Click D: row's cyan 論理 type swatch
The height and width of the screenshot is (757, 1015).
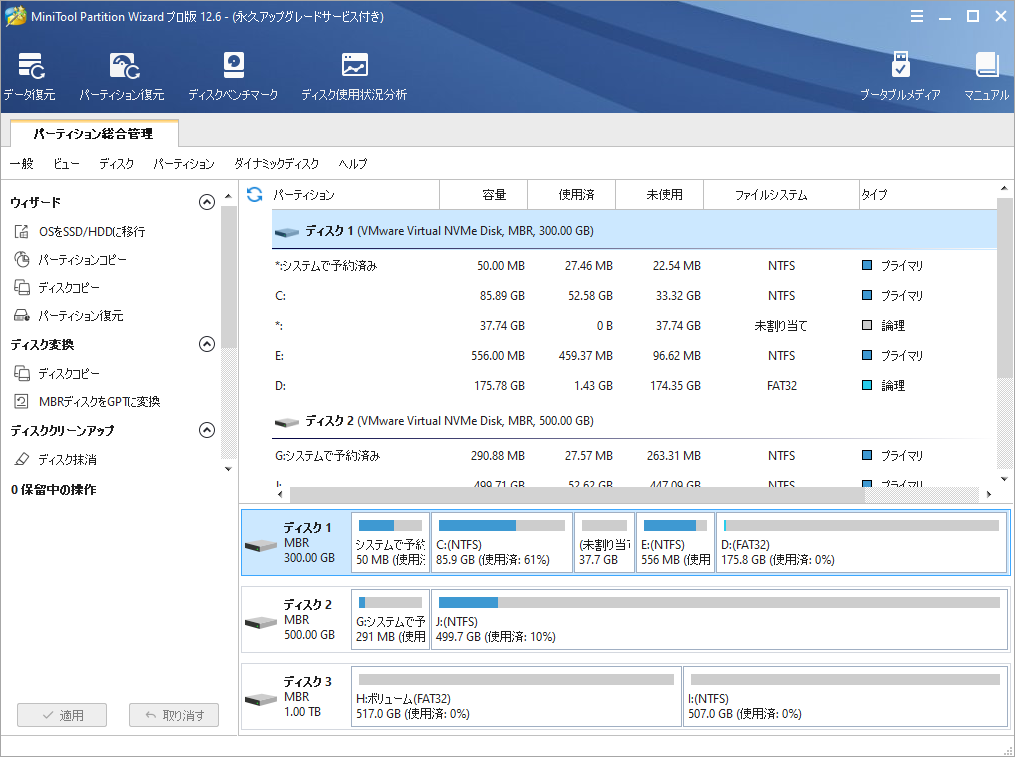[867, 385]
